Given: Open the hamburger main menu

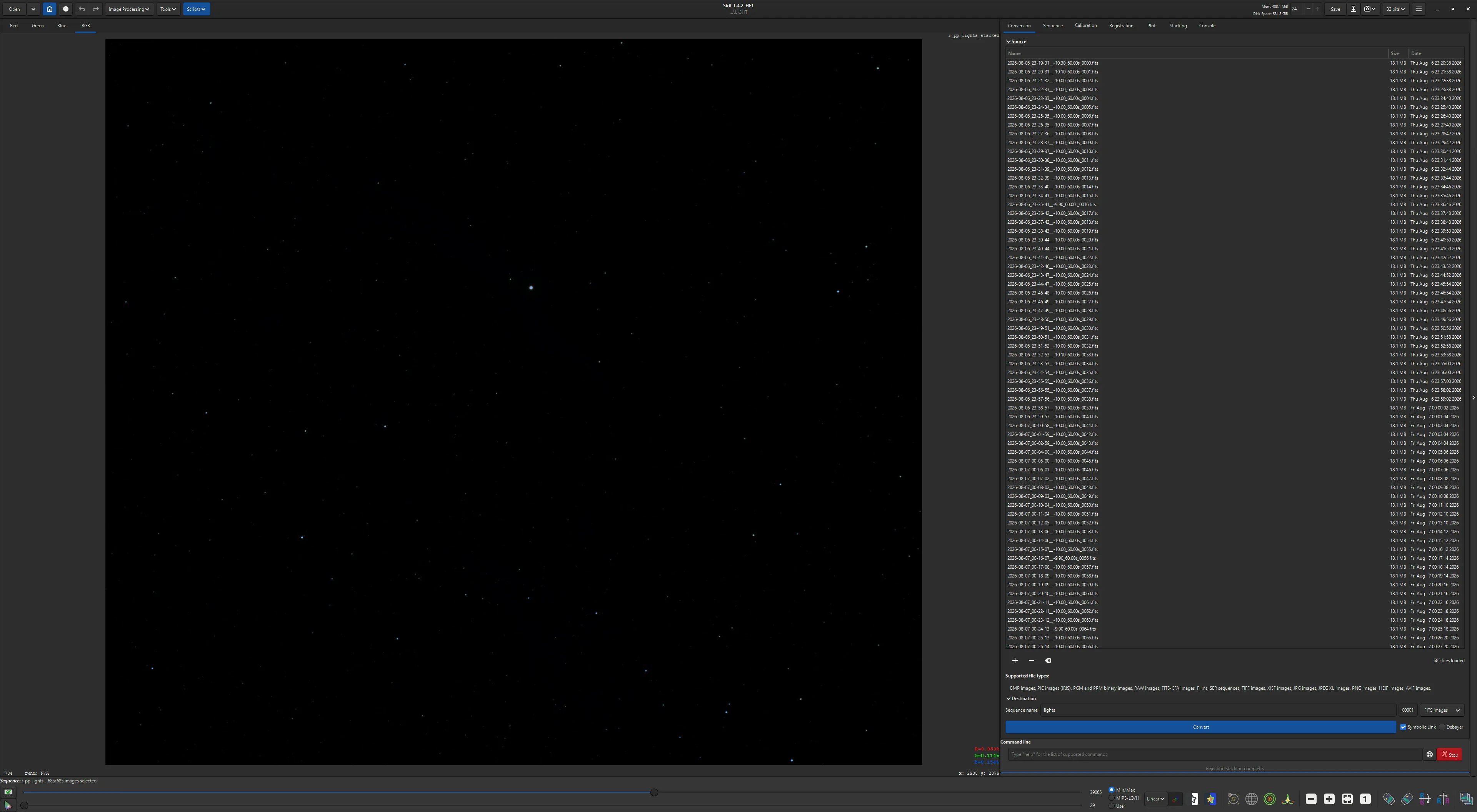Looking at the screenshot, I should point(1419,9).
